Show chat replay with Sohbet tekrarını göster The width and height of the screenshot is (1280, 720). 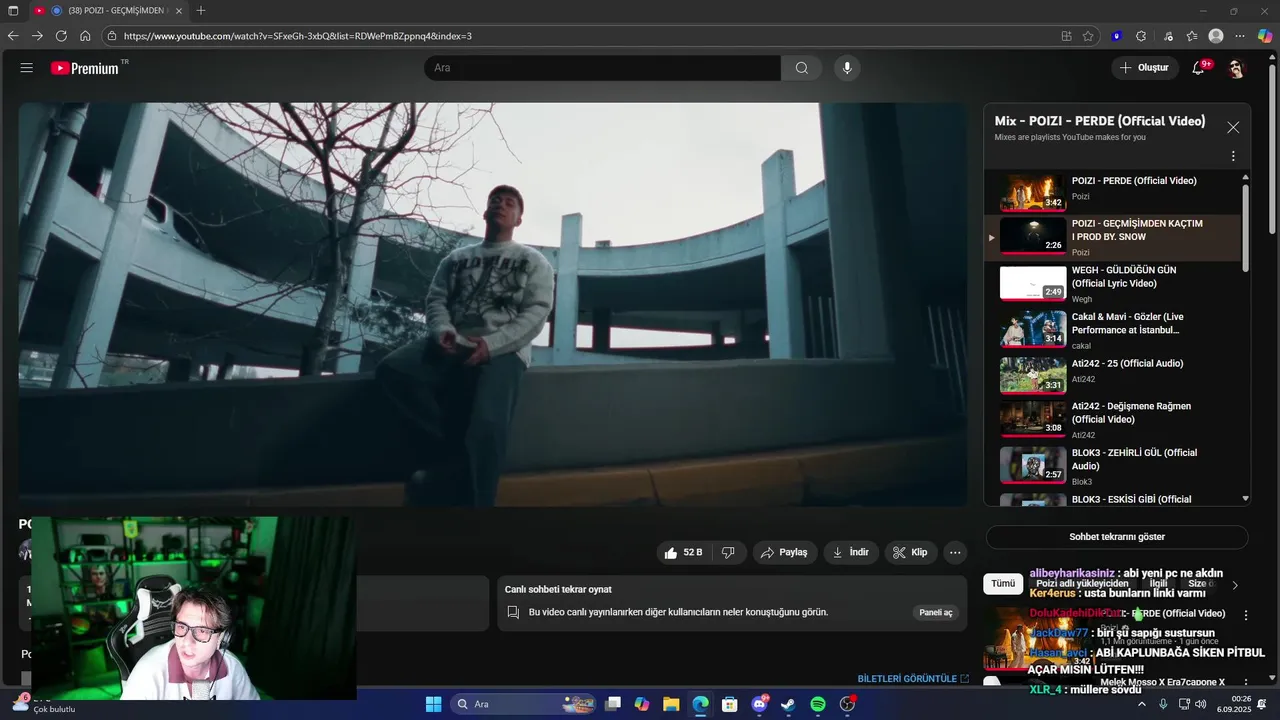1117,537
